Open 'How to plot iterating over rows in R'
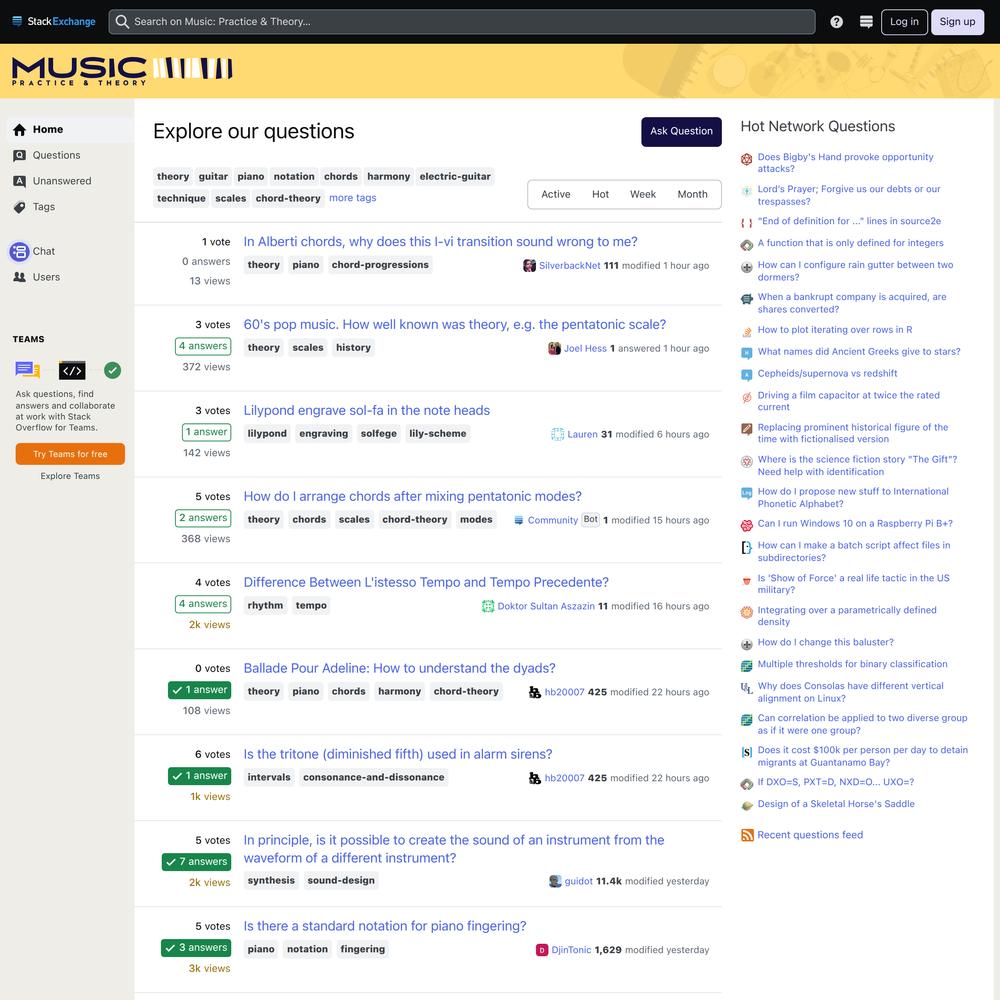The image size is (1000, 1000). click(835, 330)
